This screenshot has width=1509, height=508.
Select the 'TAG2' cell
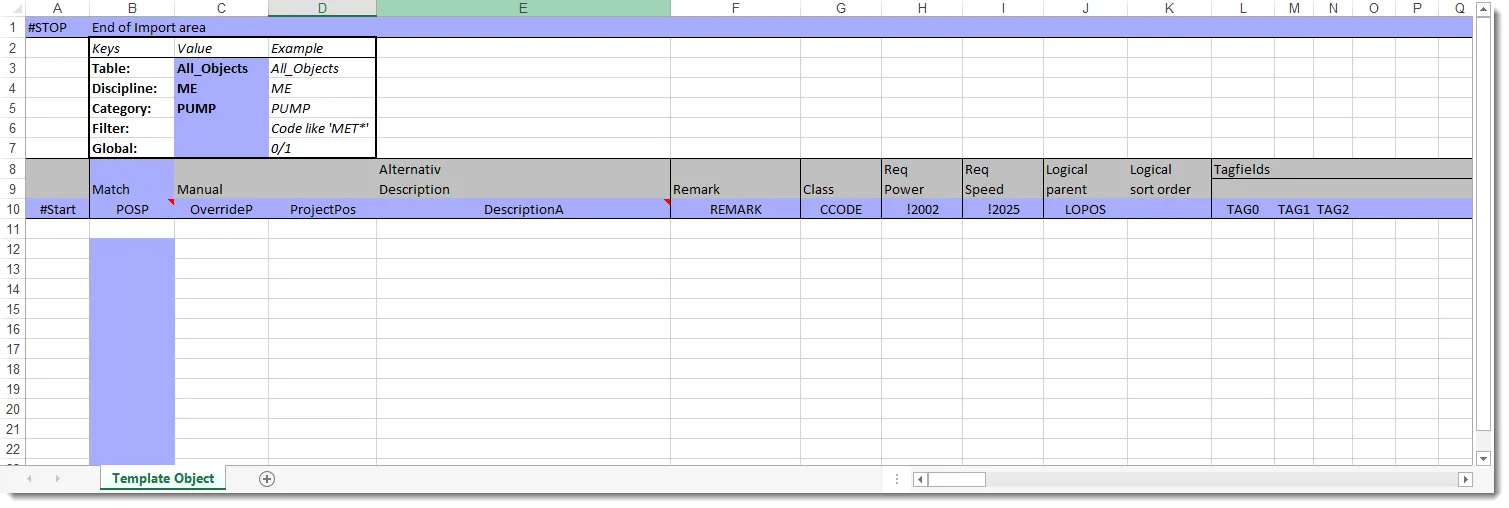pos(1333,209)
